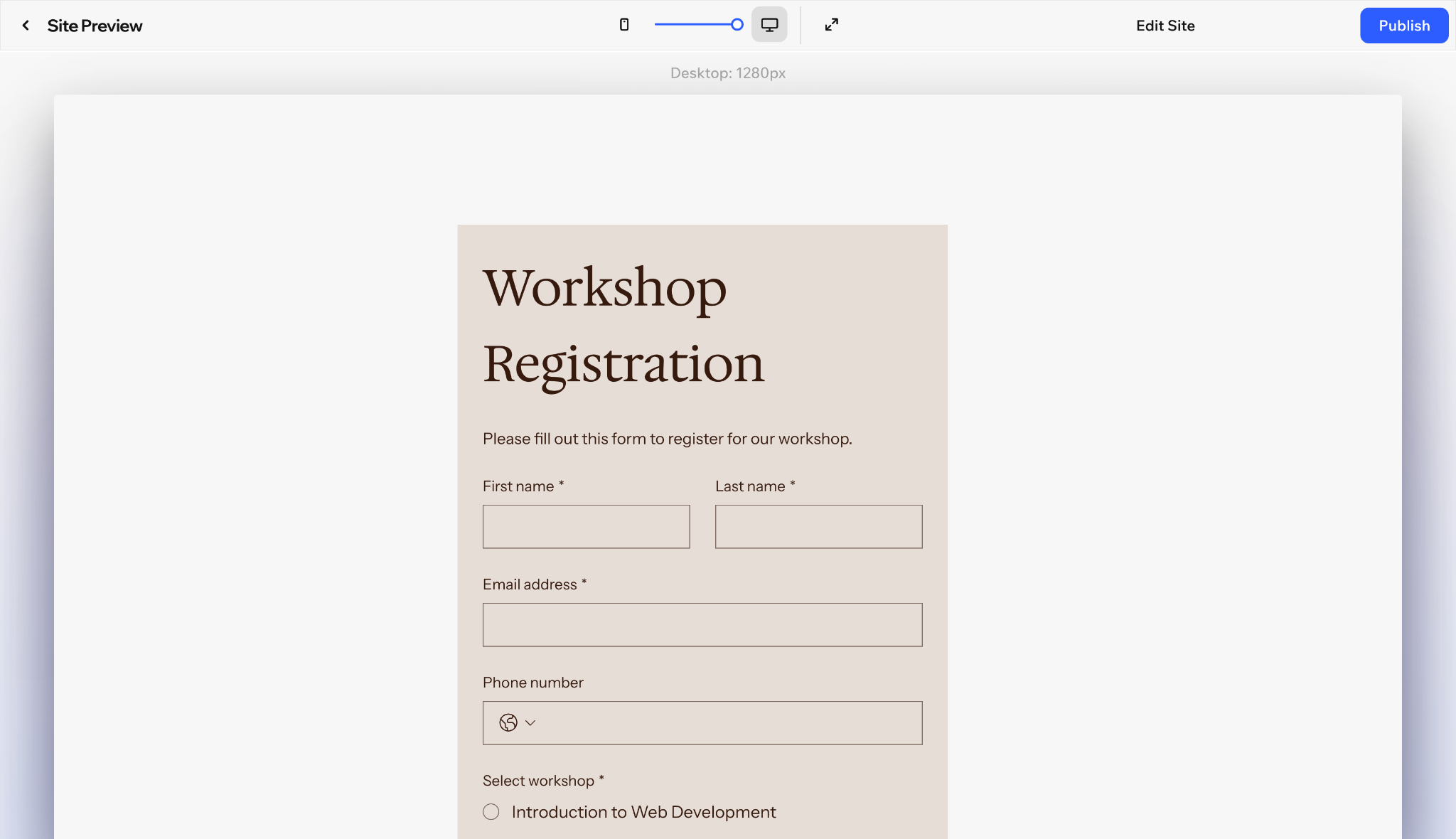Publish the site

tap(1404, 26)
